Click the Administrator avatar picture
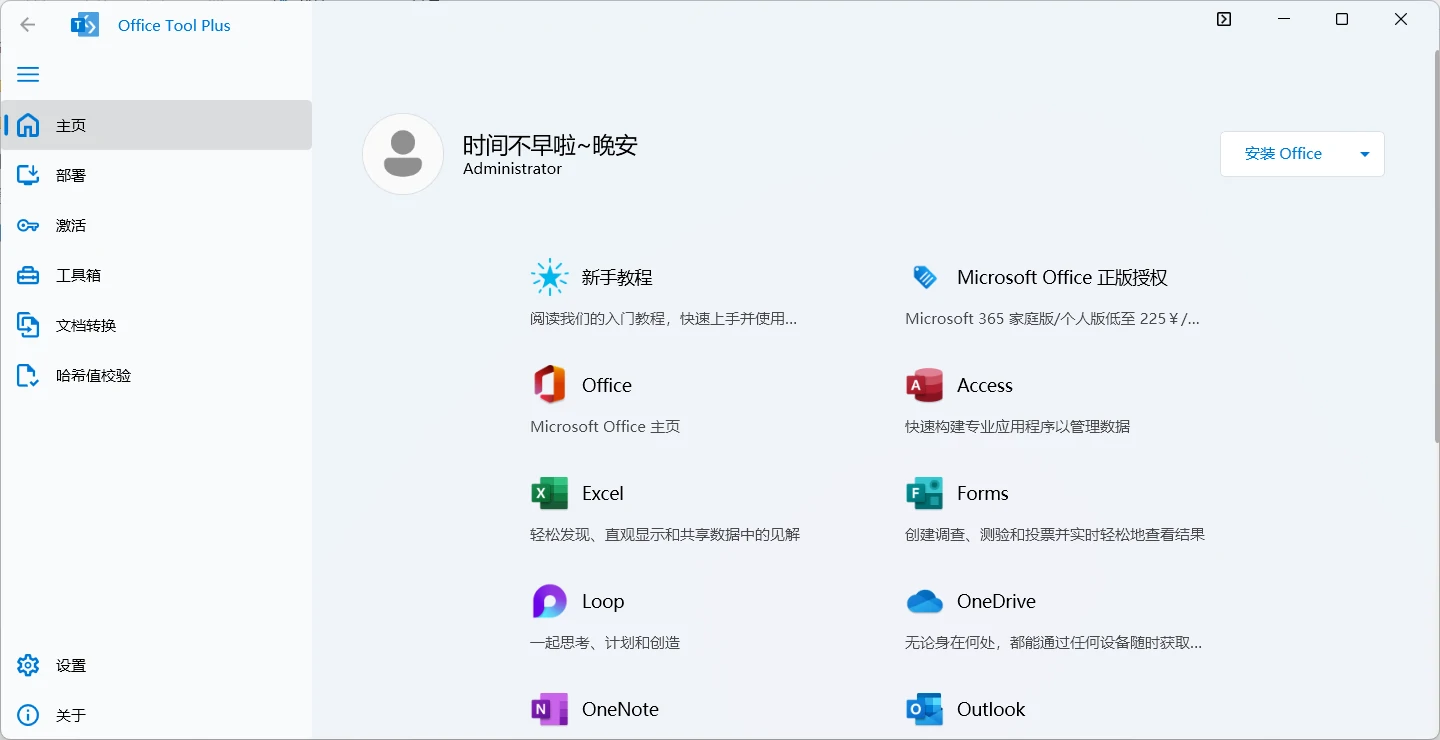Viewport: 1440px width, 740px height. point(403,154)
